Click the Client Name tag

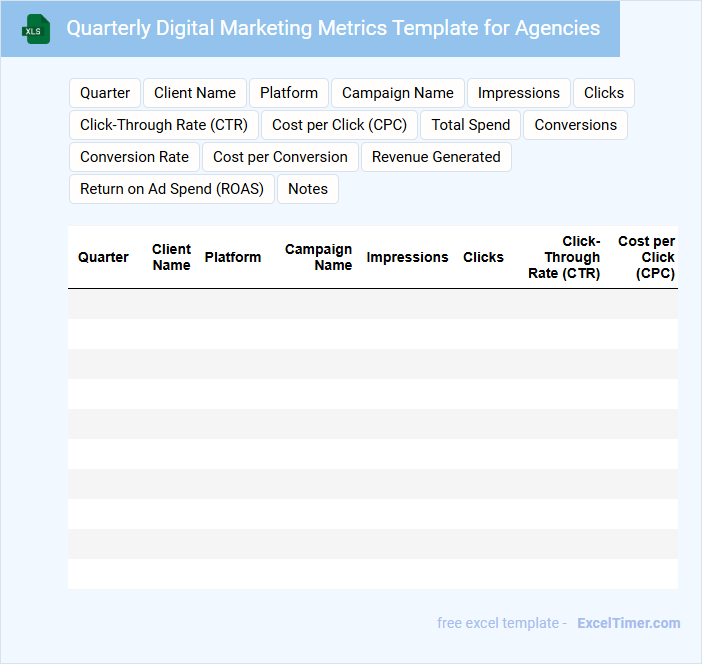click(x=195, y=93)
